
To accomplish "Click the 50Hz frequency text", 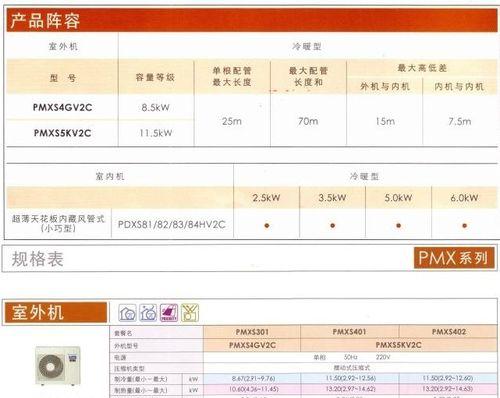I will click(x=351, y=357).
